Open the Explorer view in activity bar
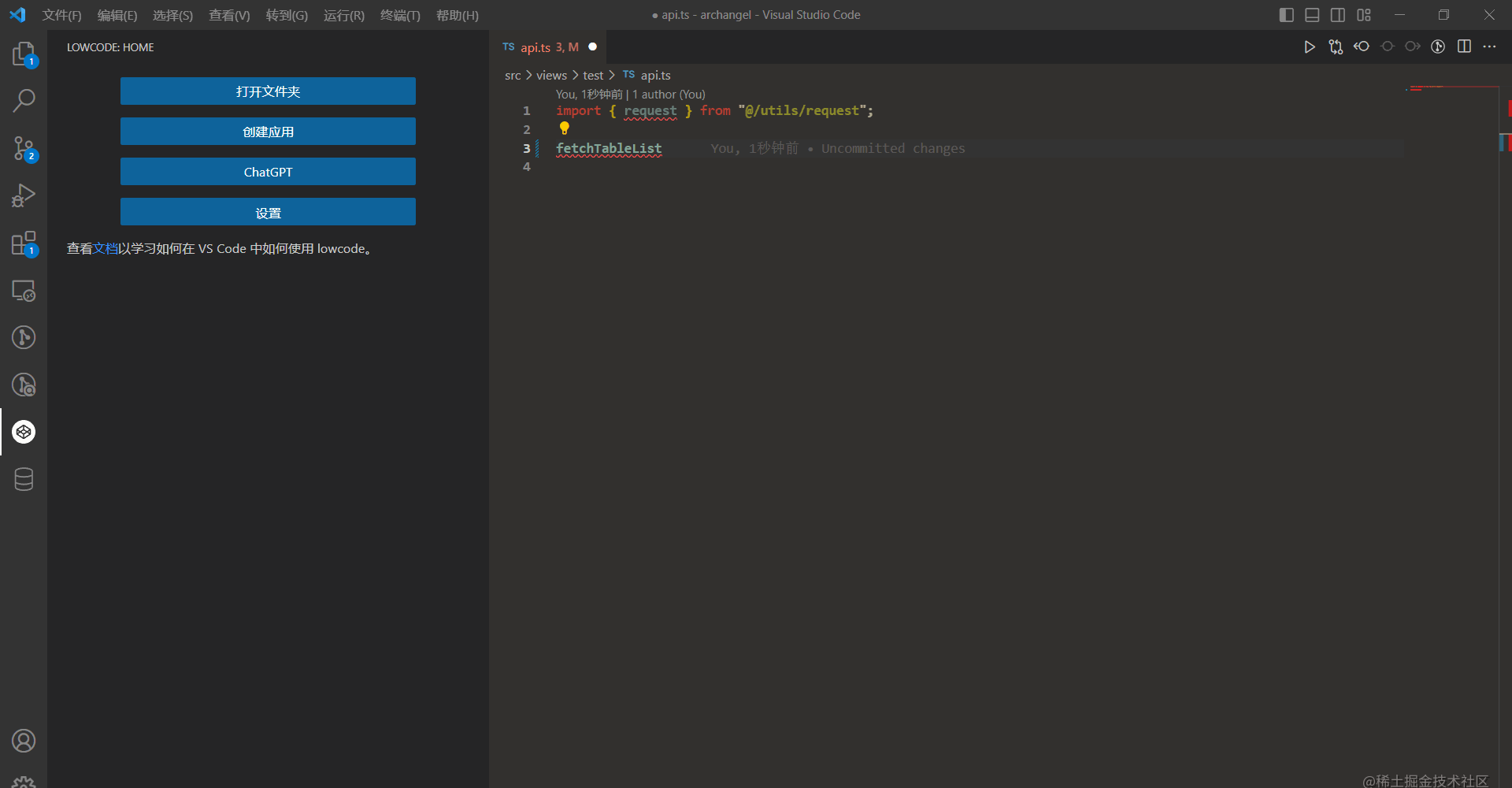The image size is (1512, 788). point(24,54)
